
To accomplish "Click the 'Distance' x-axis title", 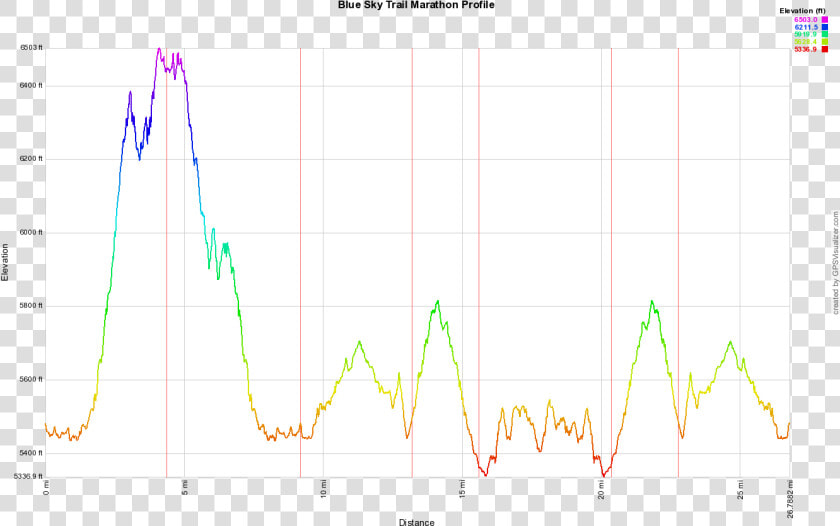I will (x=416, y=522).
